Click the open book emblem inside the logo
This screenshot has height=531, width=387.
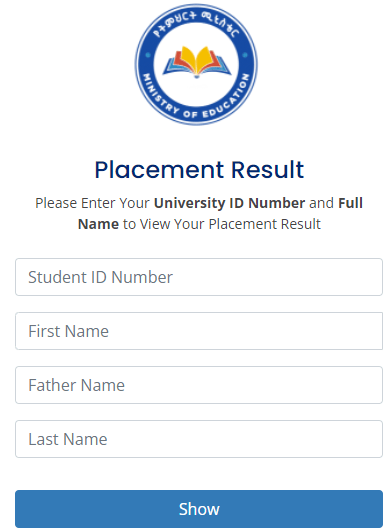click(197, 62)
